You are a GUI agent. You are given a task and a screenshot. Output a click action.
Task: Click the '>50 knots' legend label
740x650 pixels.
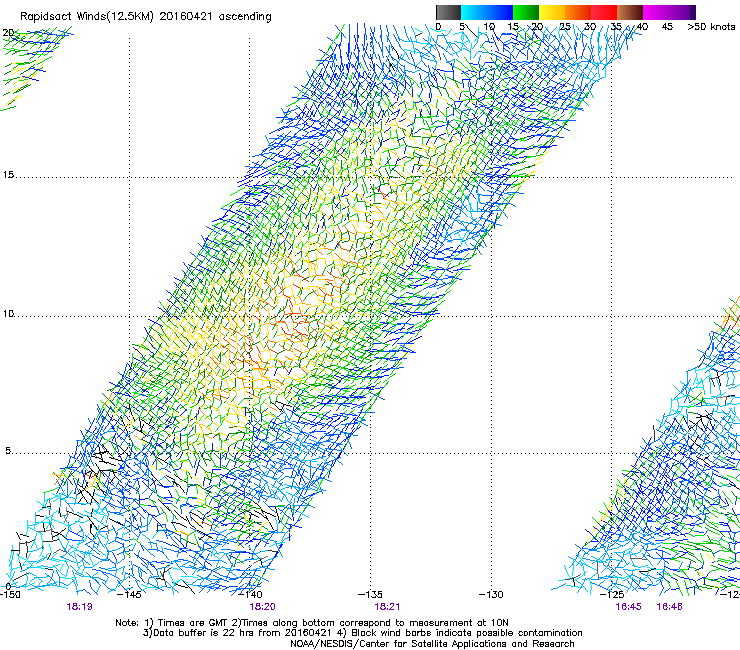tap(711, 26)
